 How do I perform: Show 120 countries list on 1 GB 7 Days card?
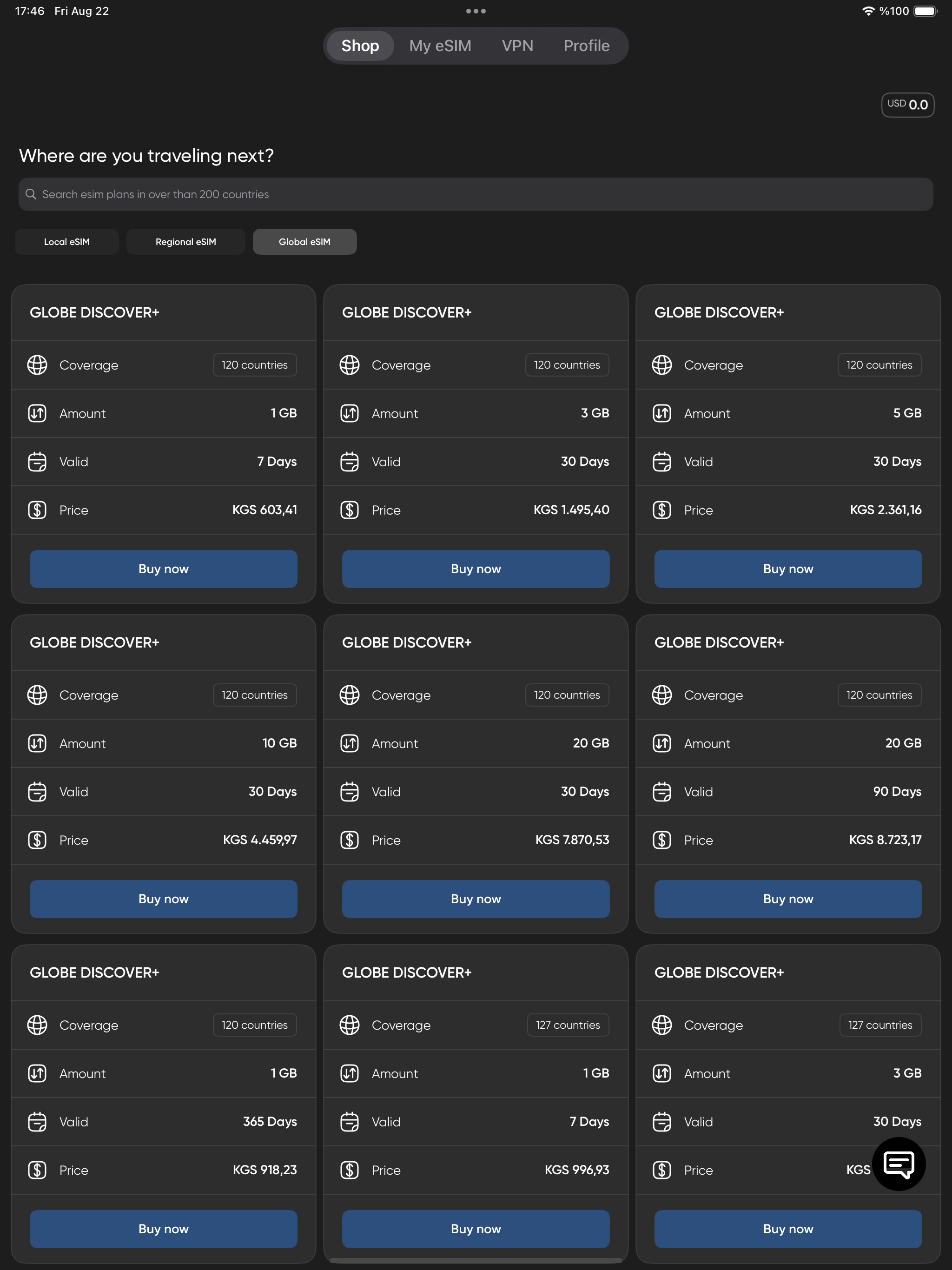pos(255,365)
